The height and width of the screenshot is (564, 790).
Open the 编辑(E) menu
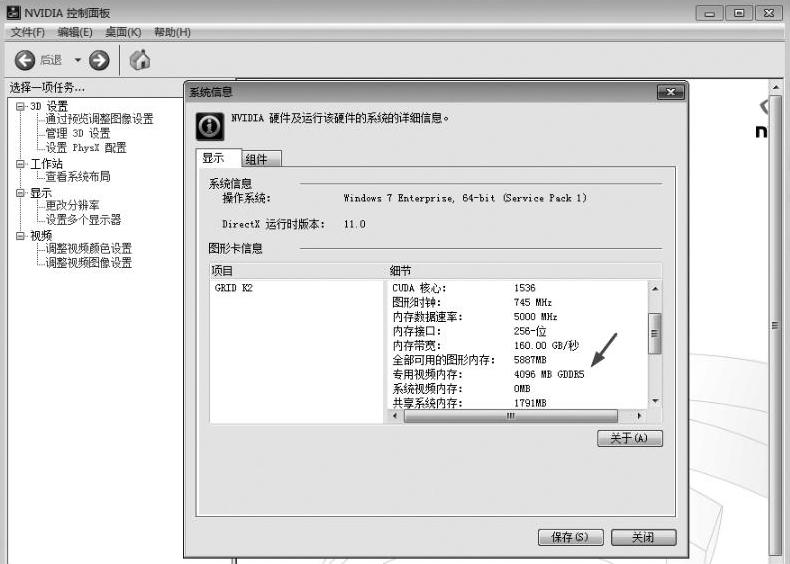[x=75, y=32]
